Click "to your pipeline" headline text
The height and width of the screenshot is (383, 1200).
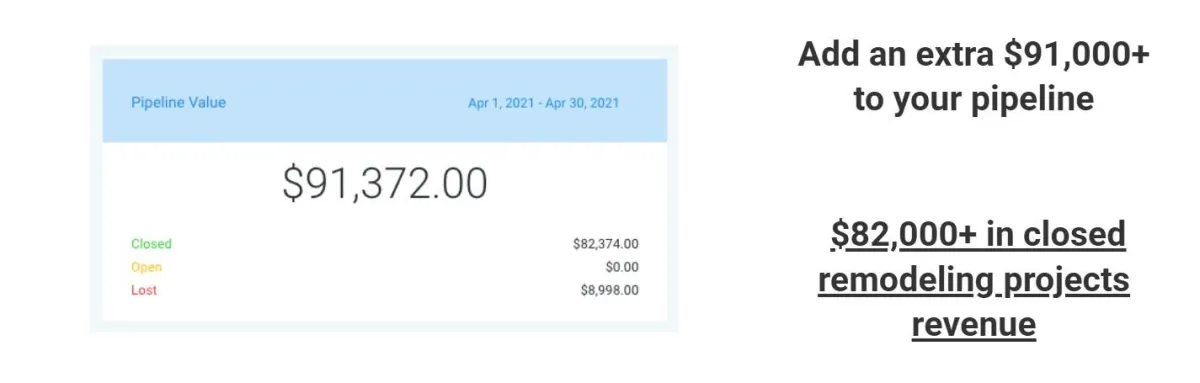973,100
